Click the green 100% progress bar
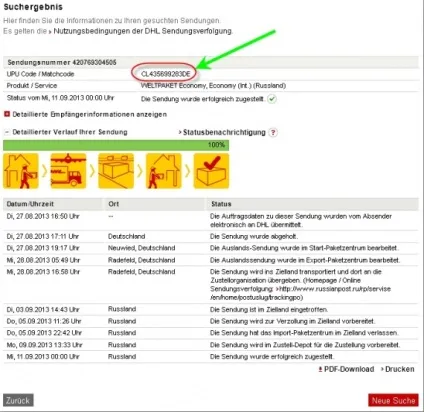The height and width of the screenshot is (412, 424). [x=116, y=145]
